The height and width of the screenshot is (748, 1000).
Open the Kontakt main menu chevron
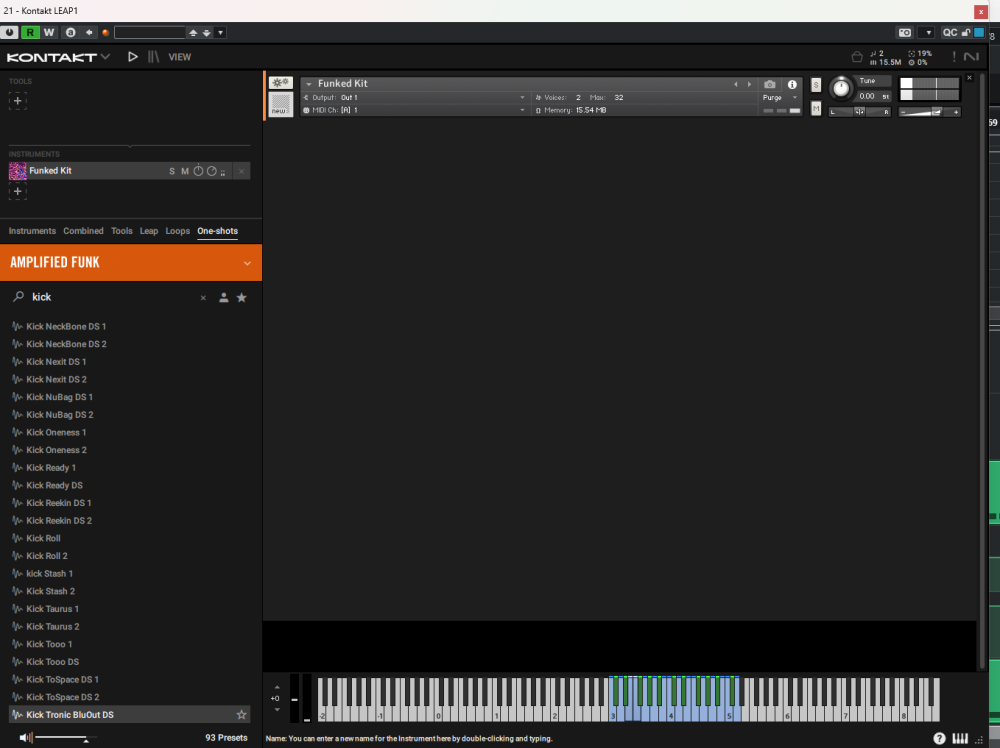click(105, 57)
